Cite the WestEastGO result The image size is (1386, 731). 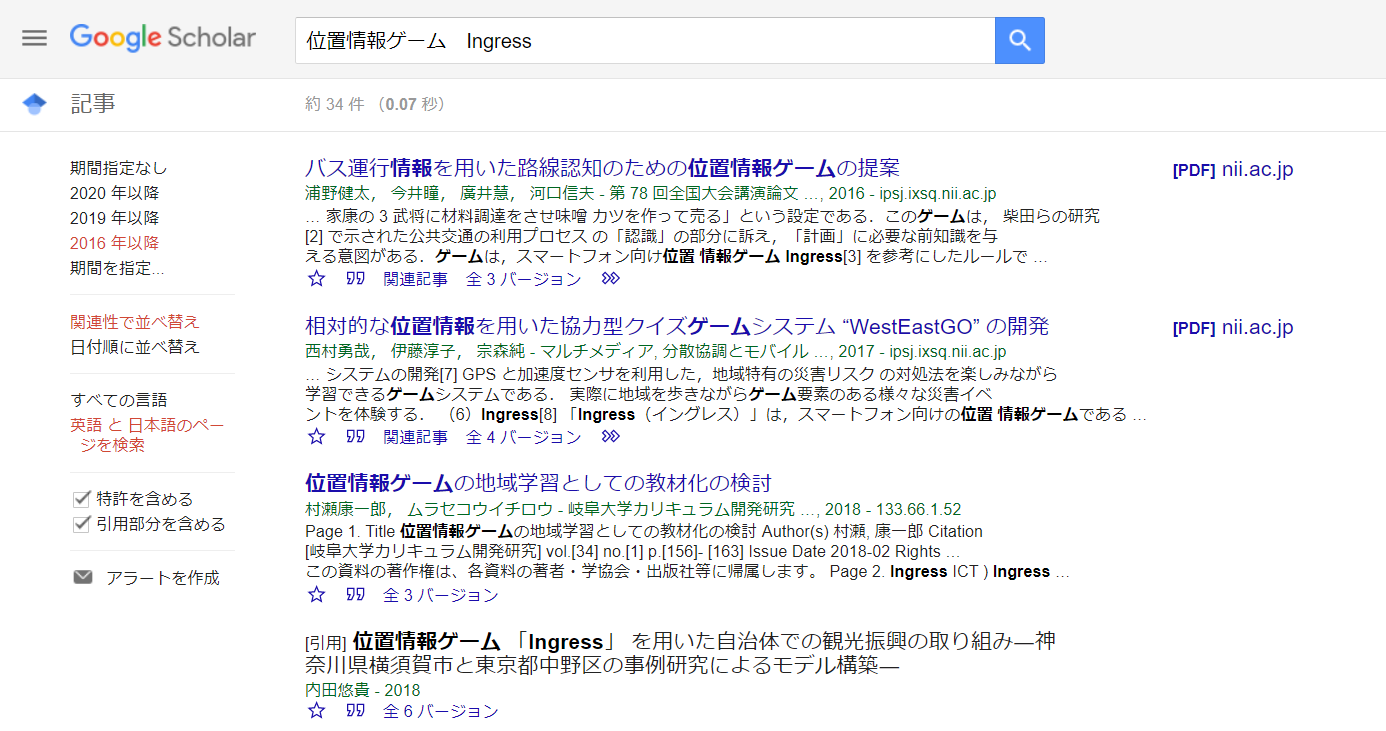[355, 437]
